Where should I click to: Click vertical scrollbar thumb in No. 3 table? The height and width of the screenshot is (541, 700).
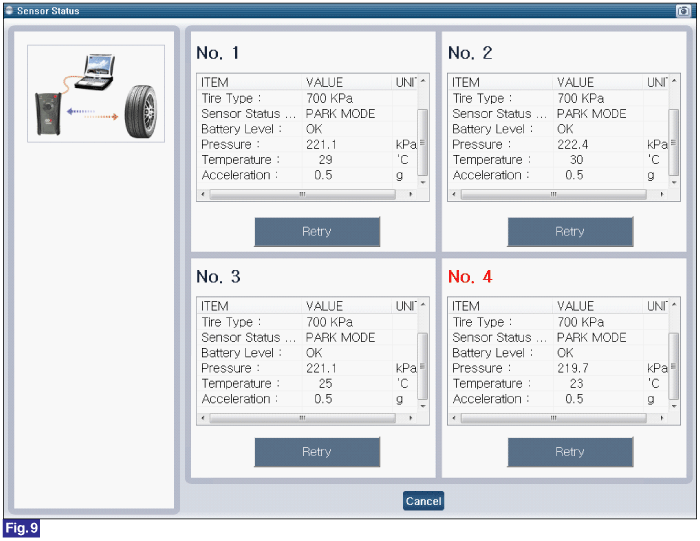tap(422, 366)
